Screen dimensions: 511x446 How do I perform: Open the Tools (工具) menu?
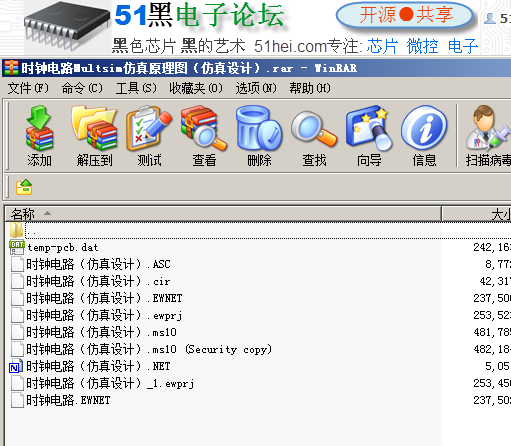[136, 88]
